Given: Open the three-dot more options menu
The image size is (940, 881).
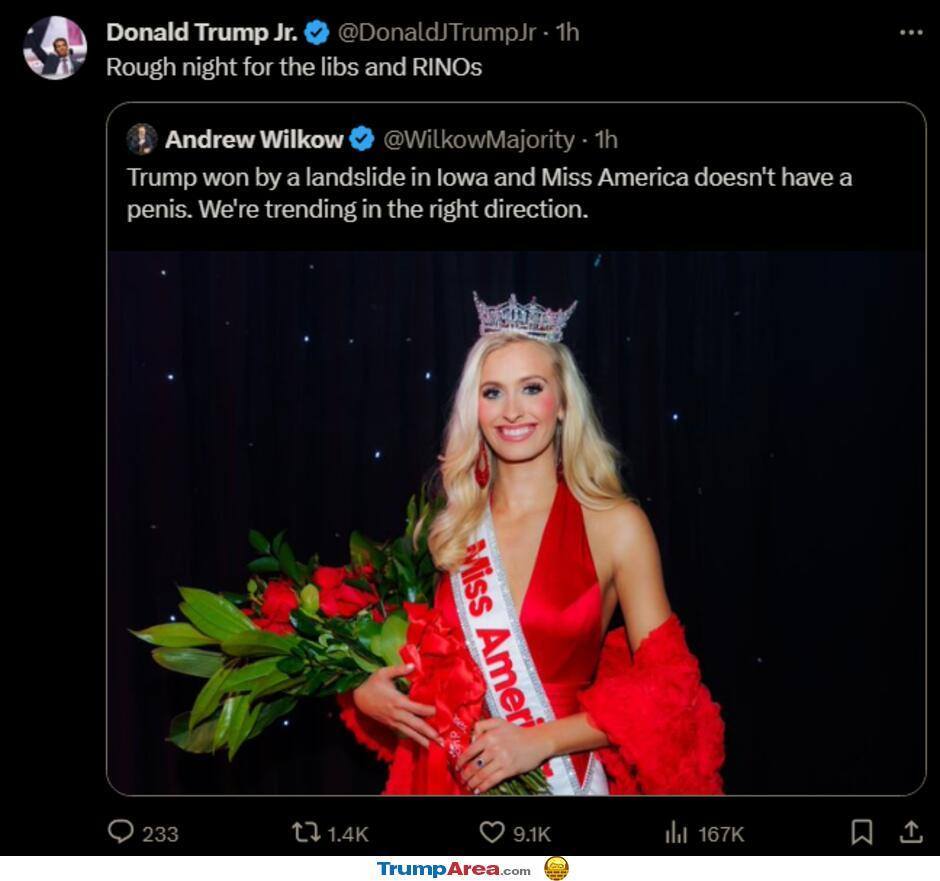Looking at the screenshot, I should [911, 32].
